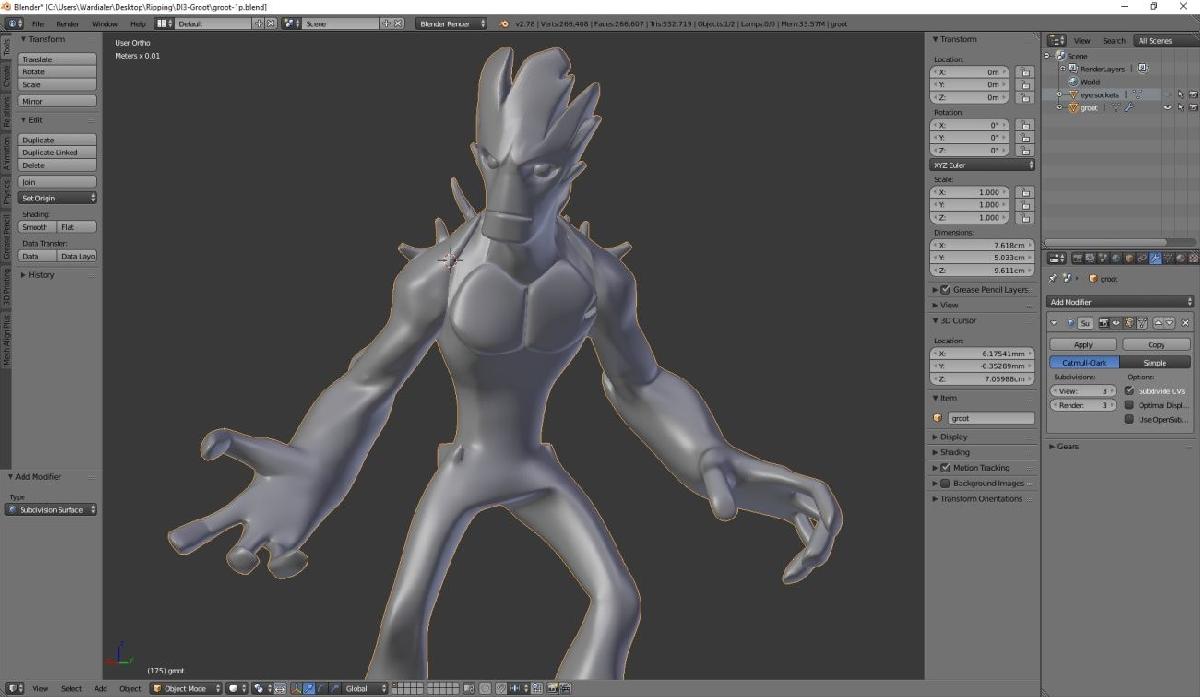This screenshot has height=697, width=1200.
Task: Open the Help menu
Action: point(137,23)
